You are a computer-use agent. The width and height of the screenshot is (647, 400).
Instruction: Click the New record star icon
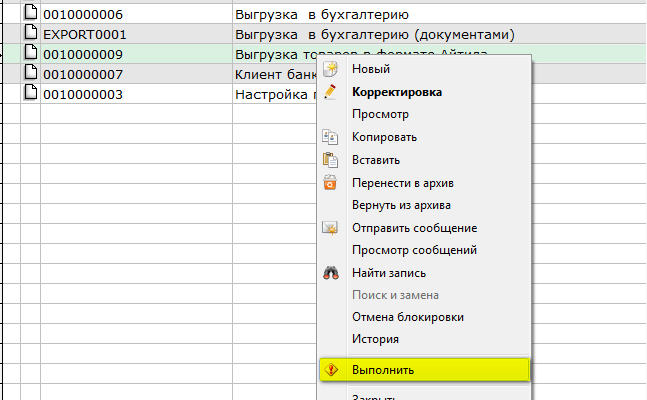coord(331,69)
